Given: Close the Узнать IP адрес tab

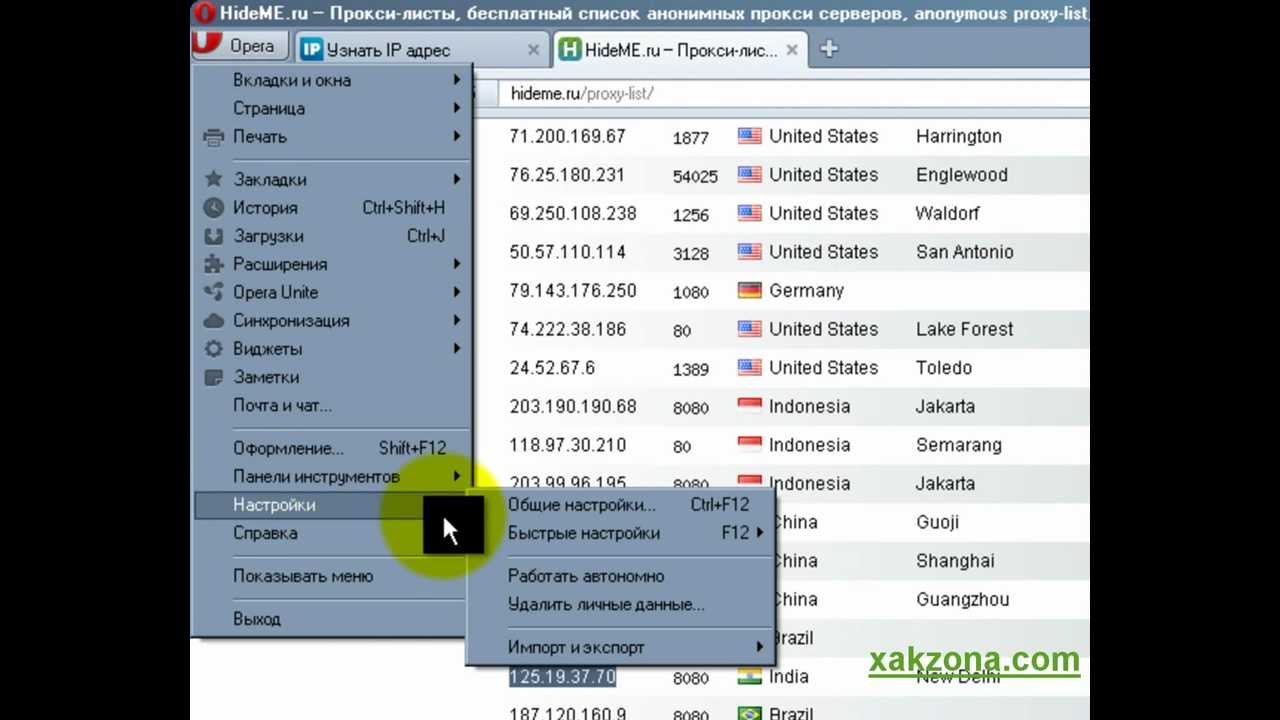Looking at the screenshot, I should (533, 49).
